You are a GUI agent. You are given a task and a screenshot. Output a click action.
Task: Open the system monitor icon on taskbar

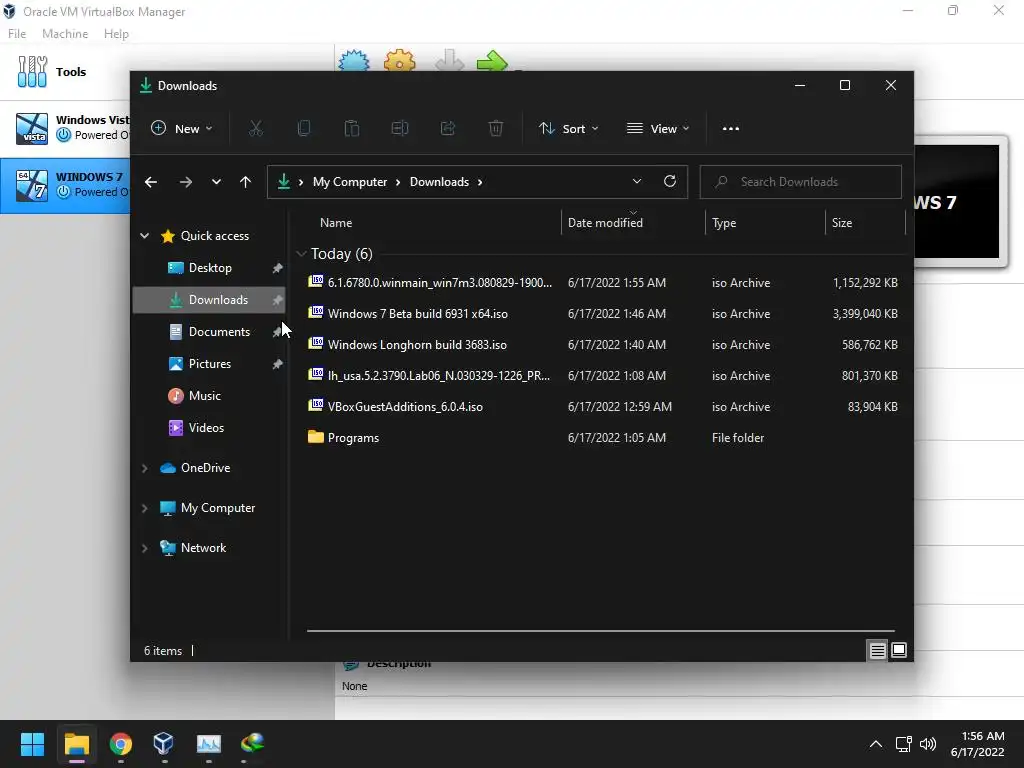tap(208, 743)
